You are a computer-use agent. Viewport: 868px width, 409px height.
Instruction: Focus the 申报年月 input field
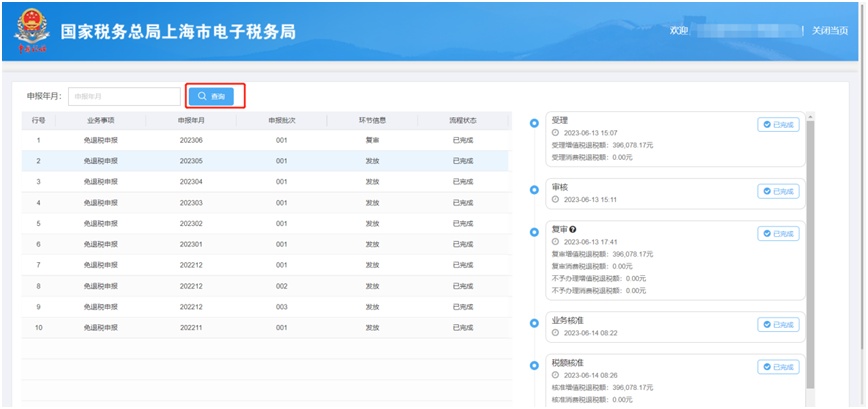[x=124, y=96]
